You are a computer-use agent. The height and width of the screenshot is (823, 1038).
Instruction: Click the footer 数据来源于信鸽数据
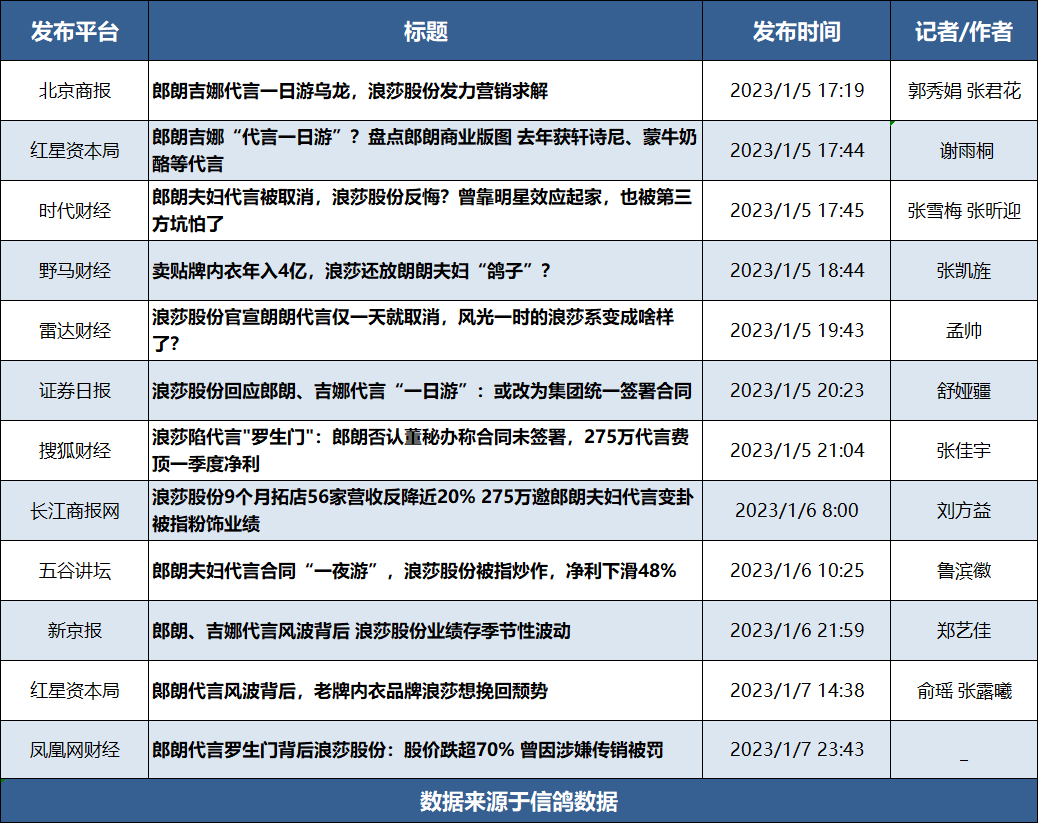click(x=519, y=801)
